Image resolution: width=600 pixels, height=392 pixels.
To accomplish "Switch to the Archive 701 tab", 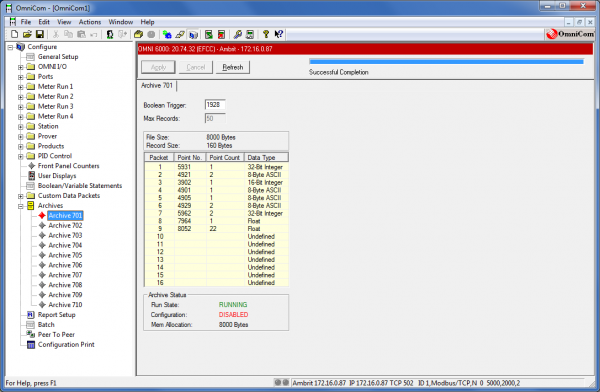I will click(157, 85).
